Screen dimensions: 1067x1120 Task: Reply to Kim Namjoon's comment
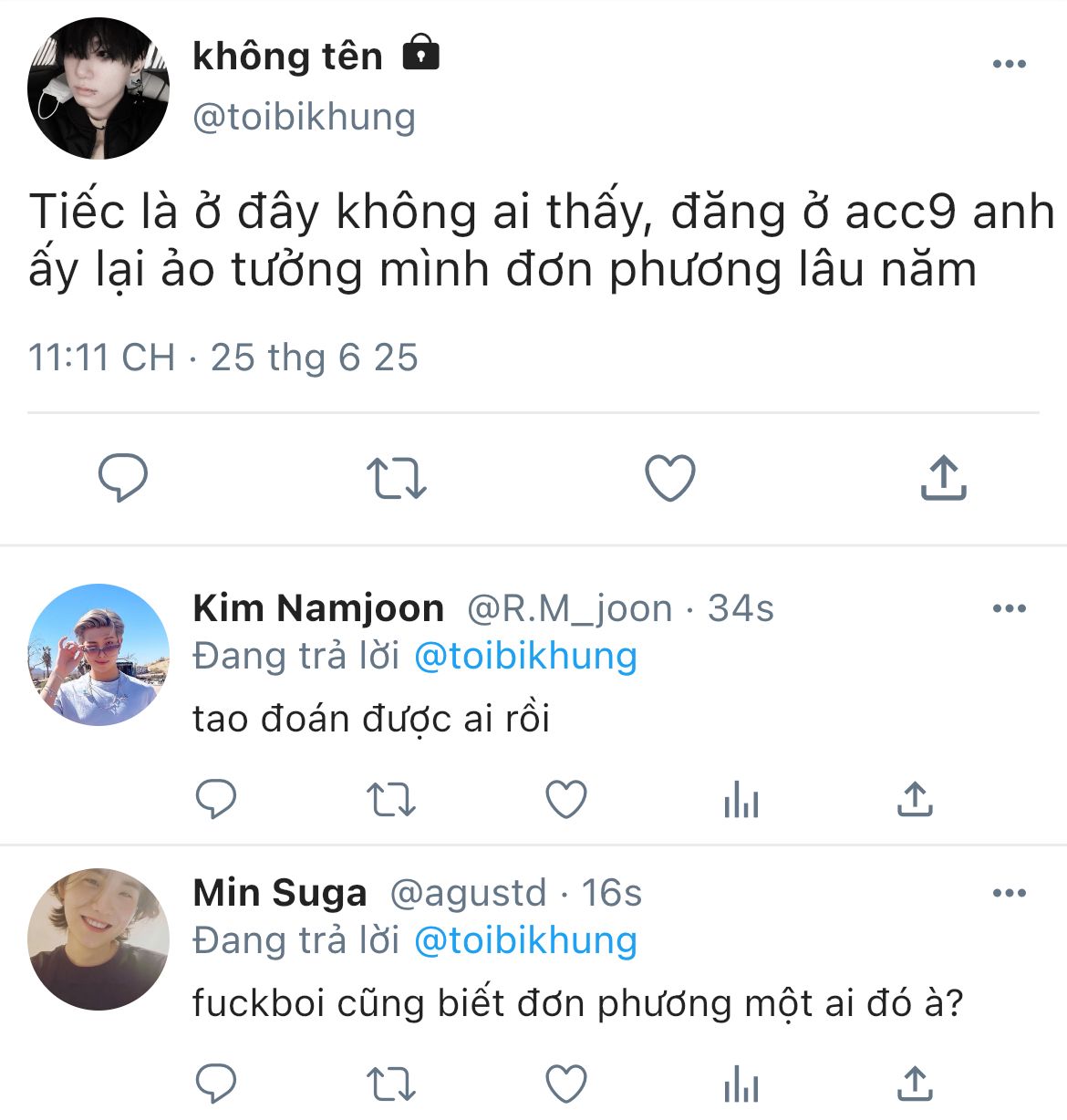217,800
